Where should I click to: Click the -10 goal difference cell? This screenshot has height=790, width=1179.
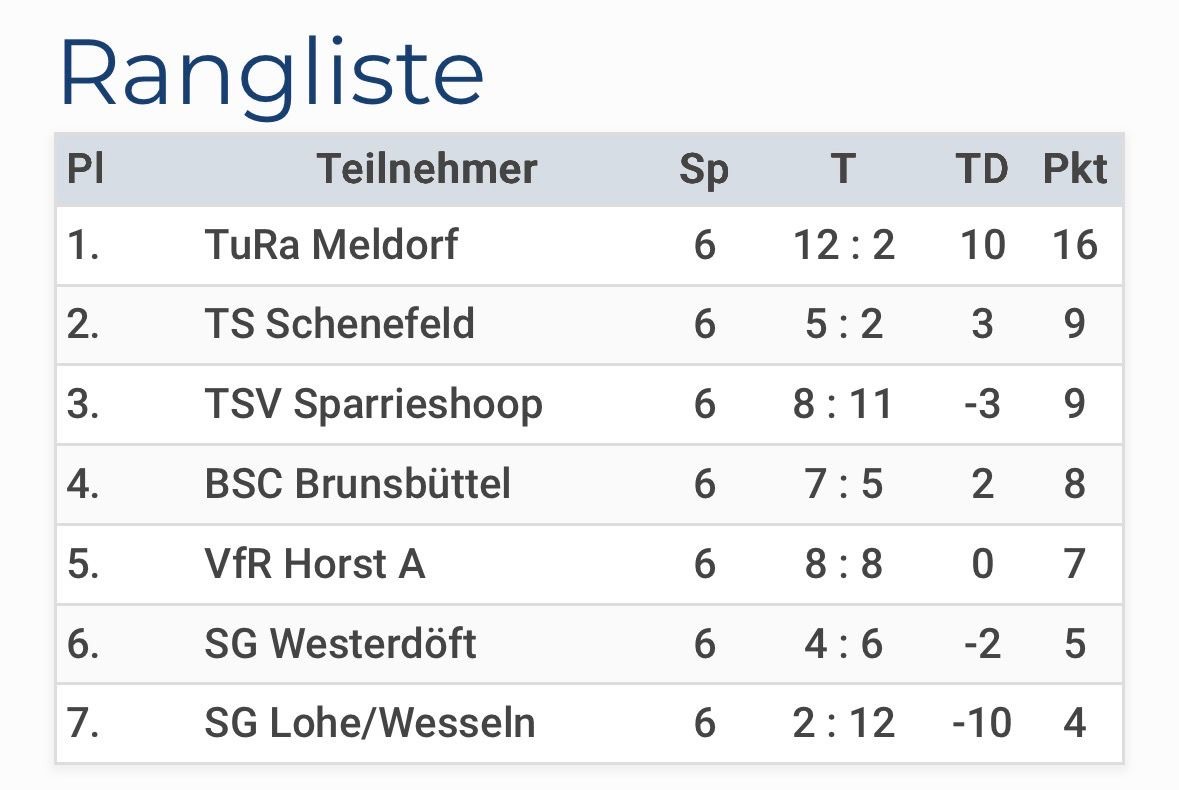point(981,723)
